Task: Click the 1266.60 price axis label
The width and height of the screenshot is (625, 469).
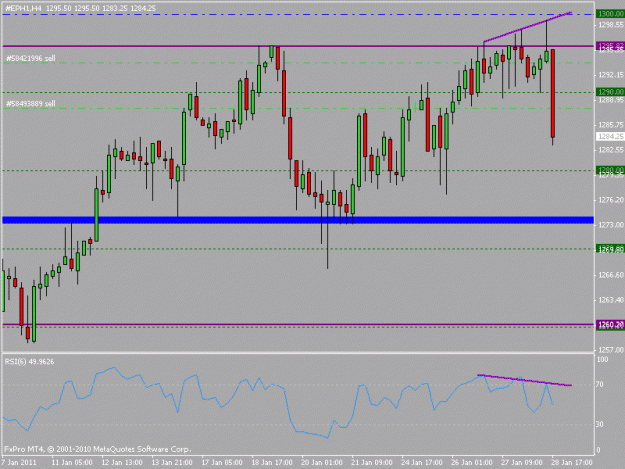Action: coord(610,275)
